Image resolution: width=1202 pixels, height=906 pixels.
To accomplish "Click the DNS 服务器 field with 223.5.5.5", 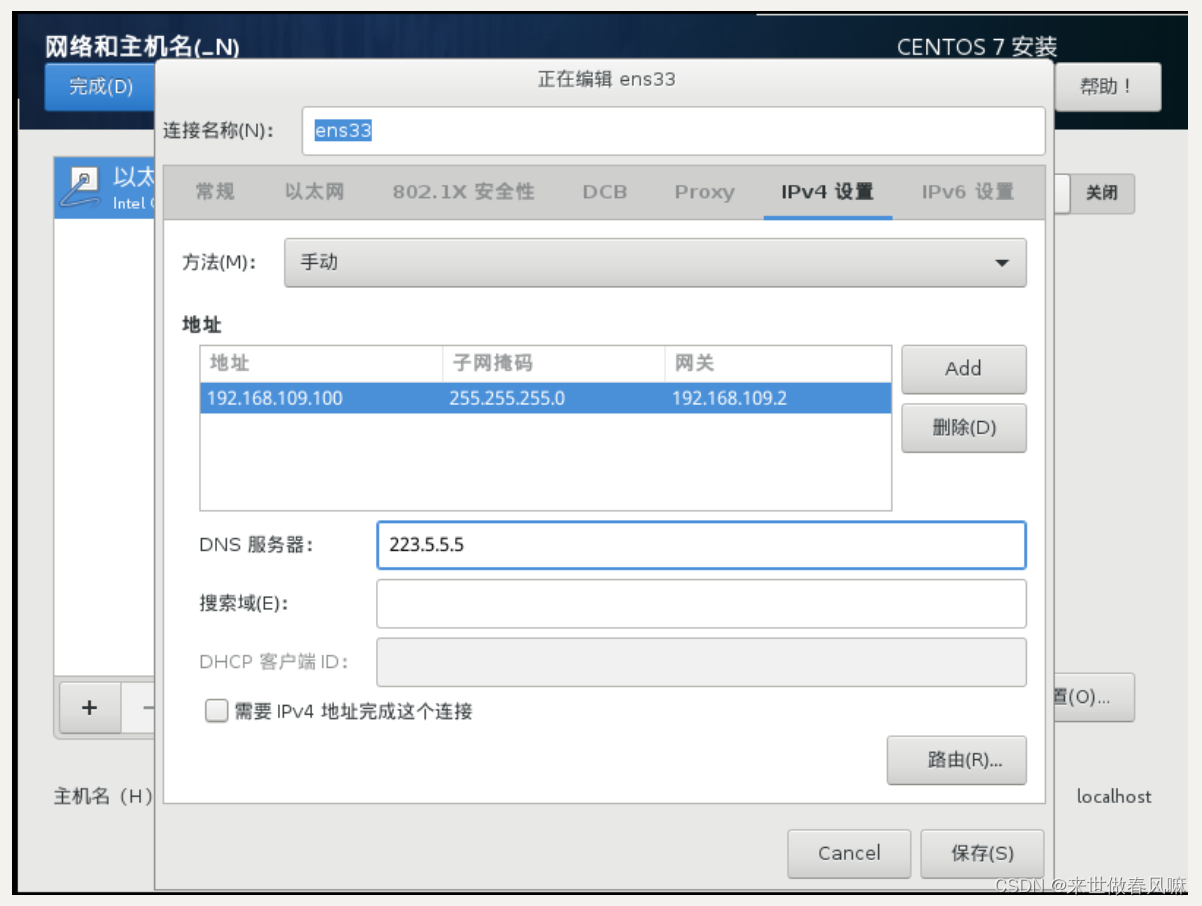I will click(x=701, y=546).
